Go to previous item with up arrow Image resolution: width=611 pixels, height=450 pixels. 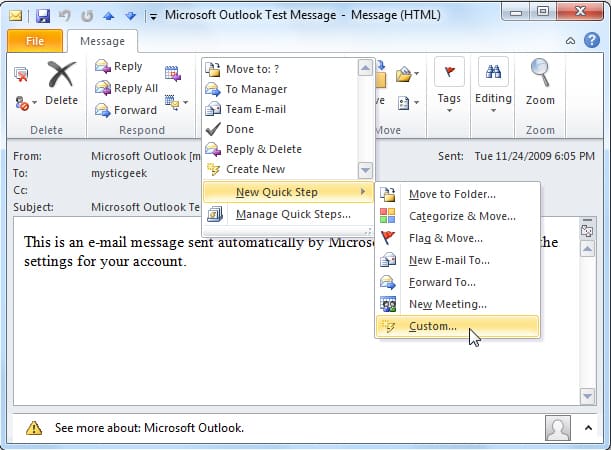click(x=109, y=16)
